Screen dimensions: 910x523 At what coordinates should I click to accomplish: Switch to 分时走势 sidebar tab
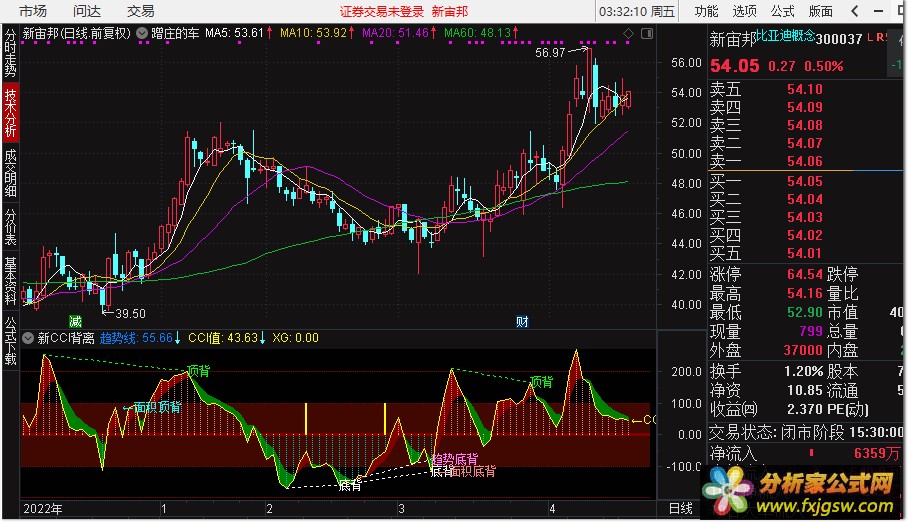[10, 53]
